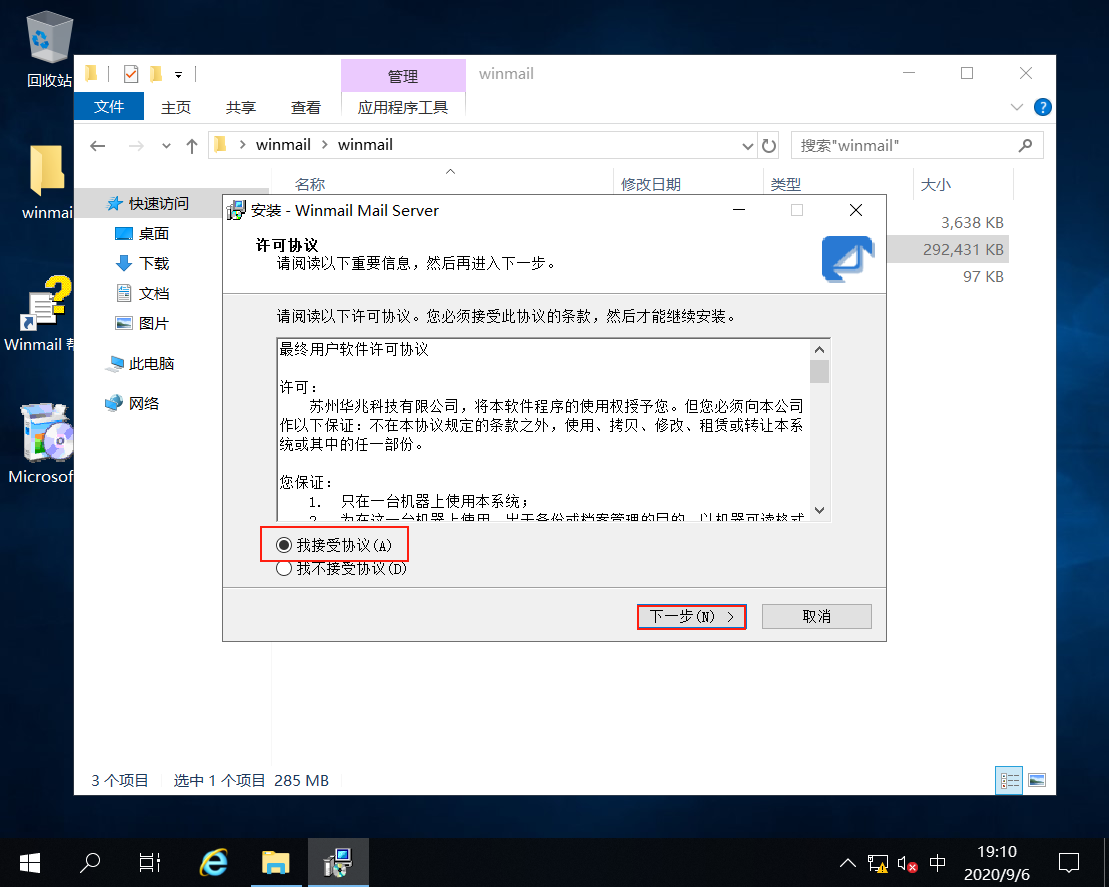Viewport: 1109px width, 887px height.
Task: Sort by 修改日期 column header
Action: 651,184
